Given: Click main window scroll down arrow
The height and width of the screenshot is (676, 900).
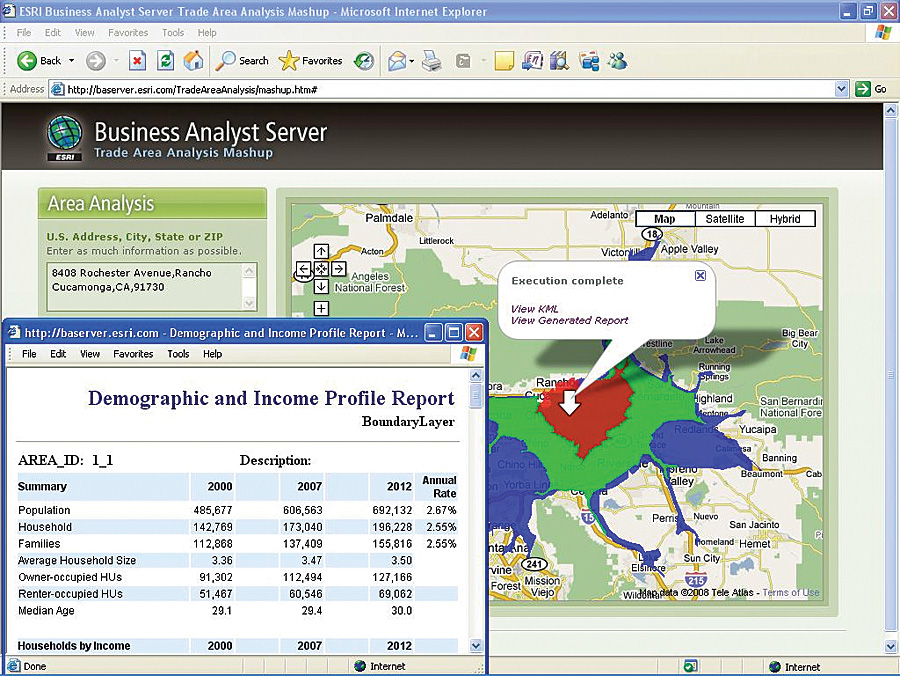Looking at the screenshot, I should click(890, 647).
